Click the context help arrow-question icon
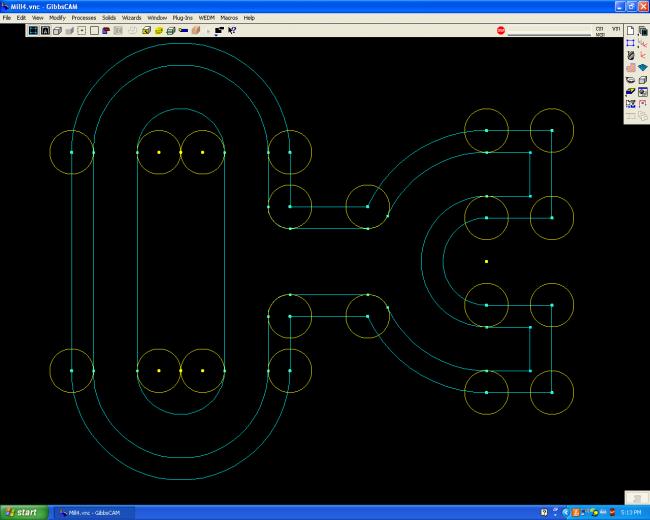The width and height of the screenshot is (650, 520). [x=232, y=30]
